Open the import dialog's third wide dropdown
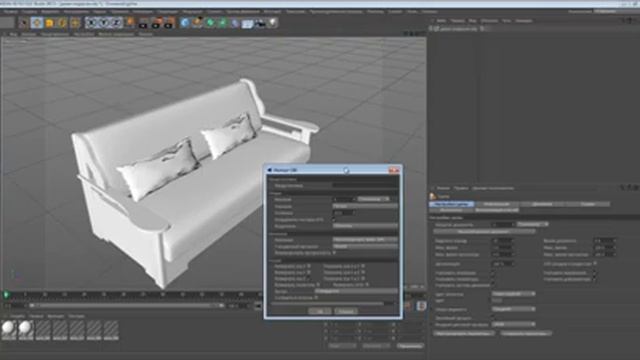The image size is (640, 360). point(365,225)
